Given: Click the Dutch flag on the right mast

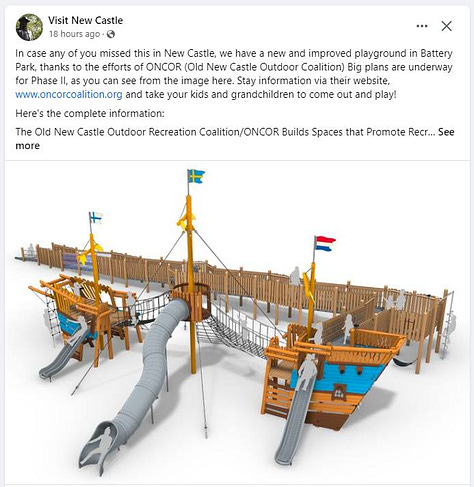Looking at the screenshot, I should tap(325, 243).
